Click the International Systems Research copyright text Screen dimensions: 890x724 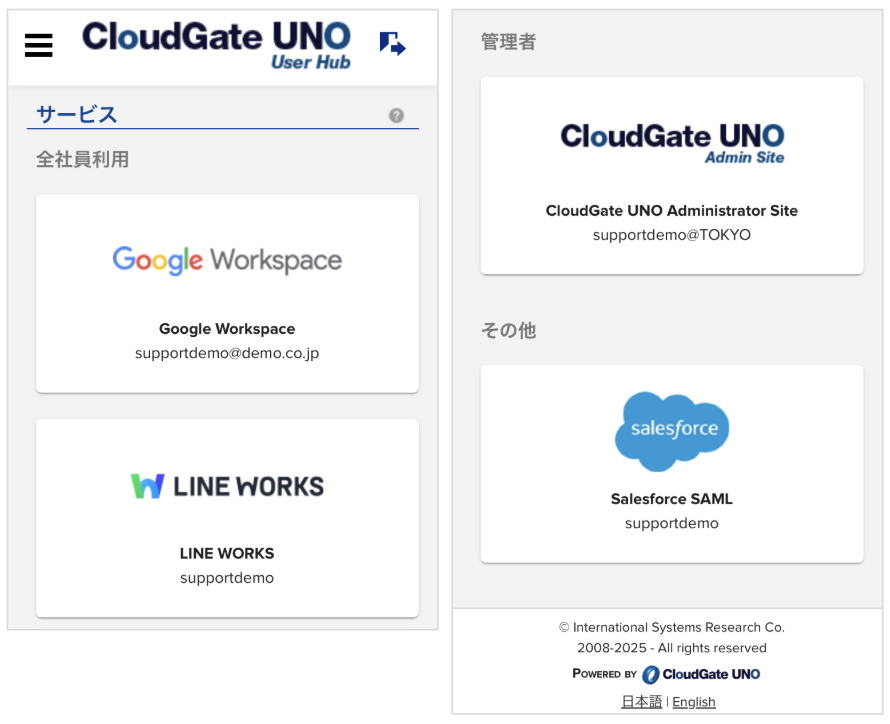[x=672, y=637]
